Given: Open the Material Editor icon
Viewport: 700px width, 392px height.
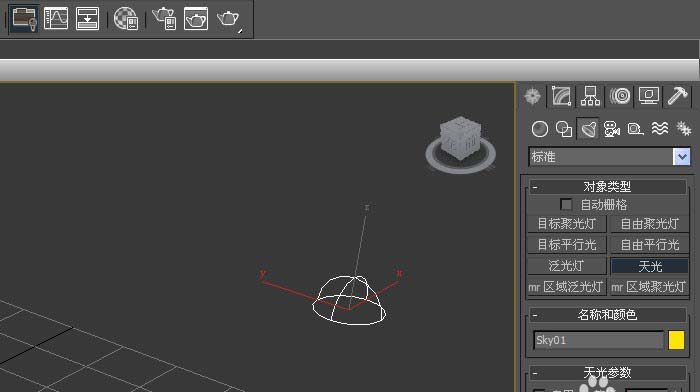Looking at the screenshot, I should 126,19.
